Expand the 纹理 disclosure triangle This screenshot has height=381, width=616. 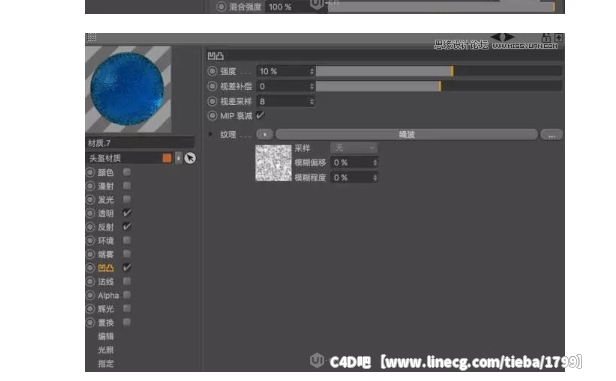pyautogui.click(x=211, y=134)
